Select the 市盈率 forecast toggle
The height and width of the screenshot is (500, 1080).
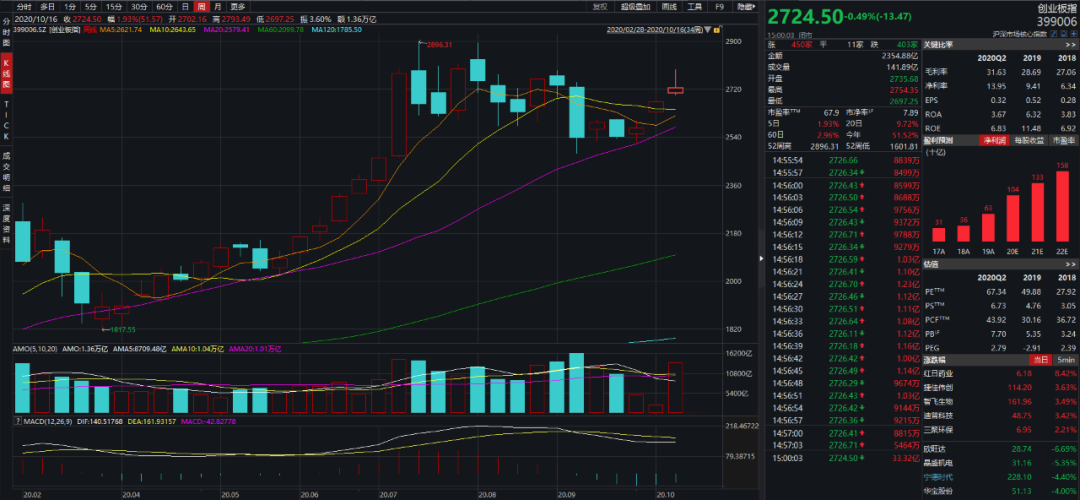click(x=1063, y=140)
